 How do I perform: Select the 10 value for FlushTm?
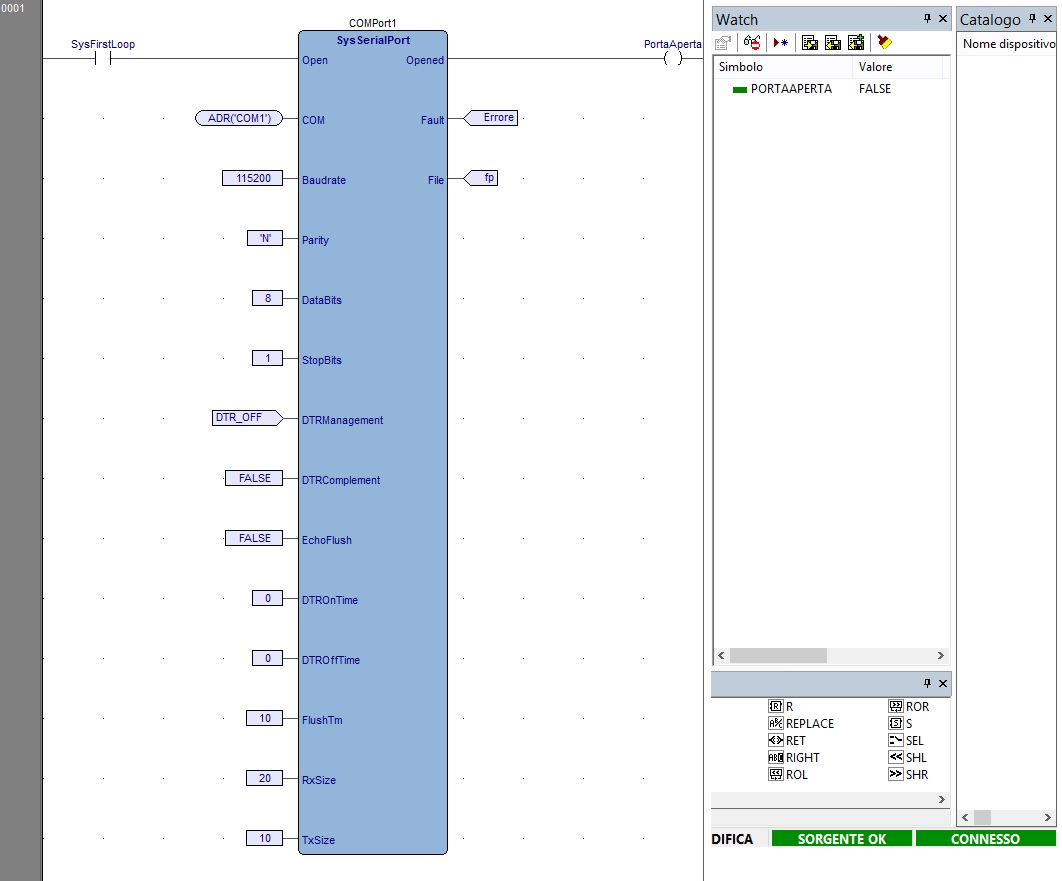tap(265, 718)
